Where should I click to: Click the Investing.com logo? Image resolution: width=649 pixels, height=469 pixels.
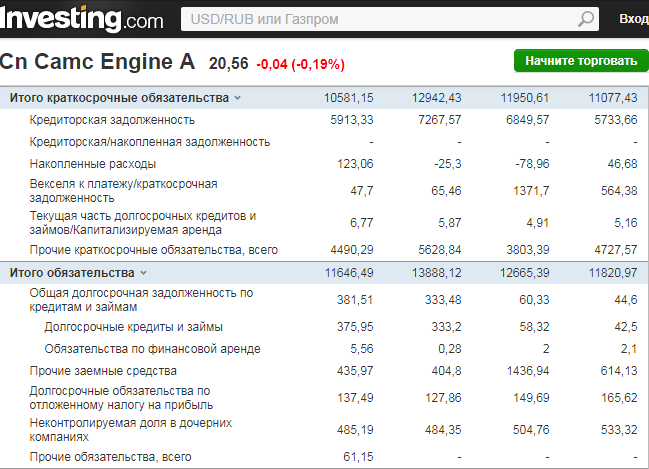pyautogui.click(x=82, y=19)
